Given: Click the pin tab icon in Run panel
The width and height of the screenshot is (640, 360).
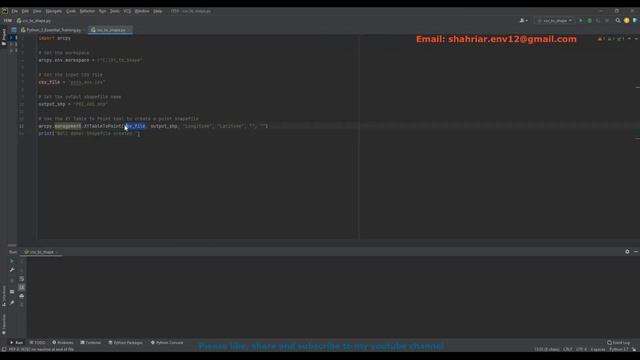Looking at the screenshot, I should [12, 302].
